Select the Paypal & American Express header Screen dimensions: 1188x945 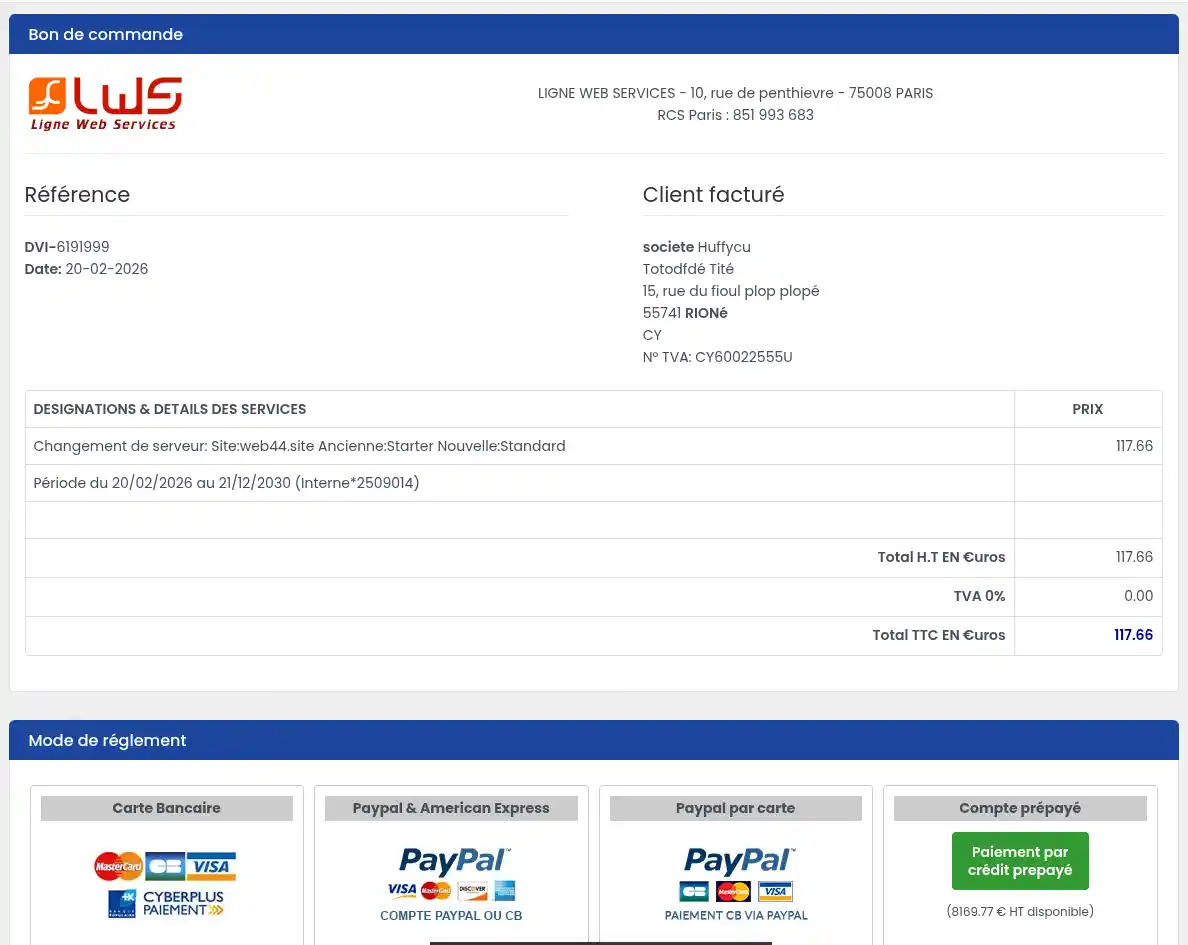[451, 808]
